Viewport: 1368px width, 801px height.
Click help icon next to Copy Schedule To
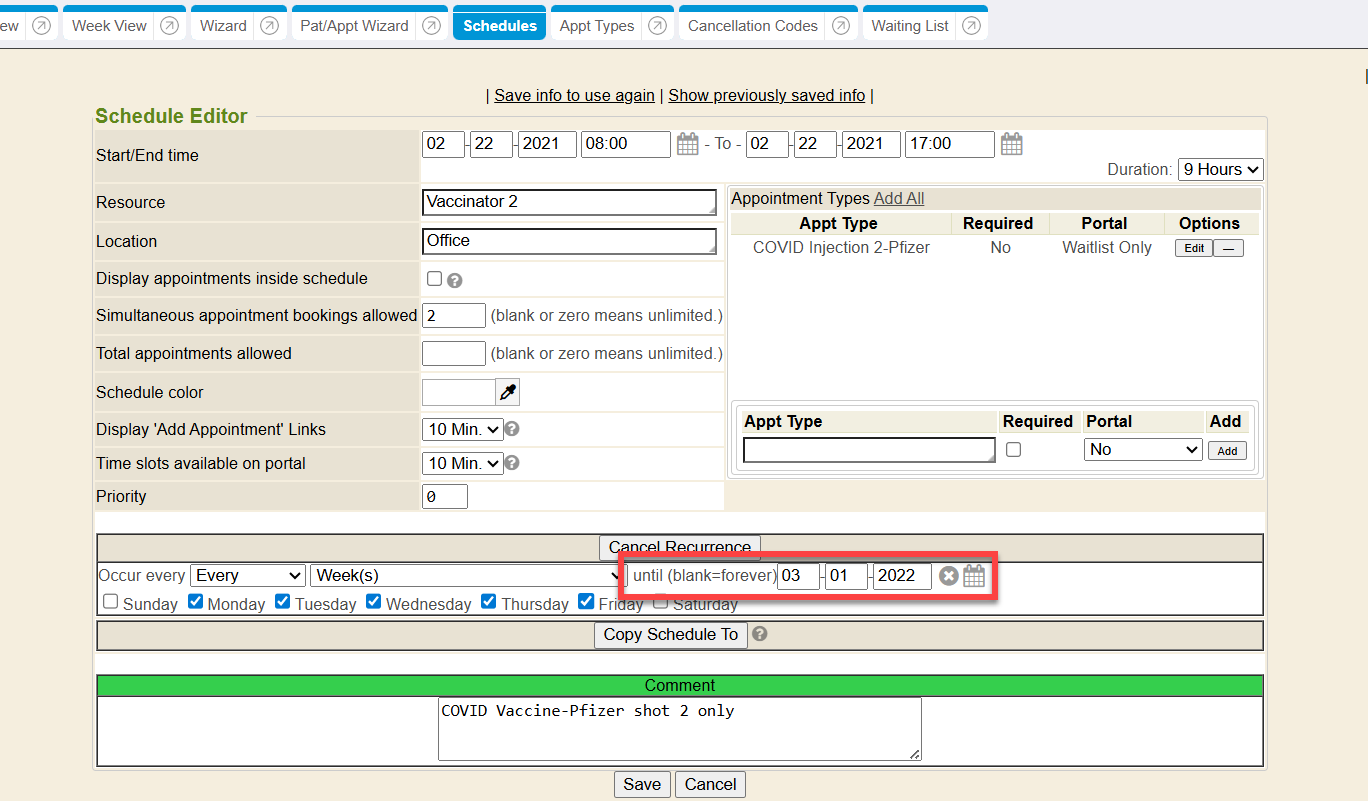759,634
